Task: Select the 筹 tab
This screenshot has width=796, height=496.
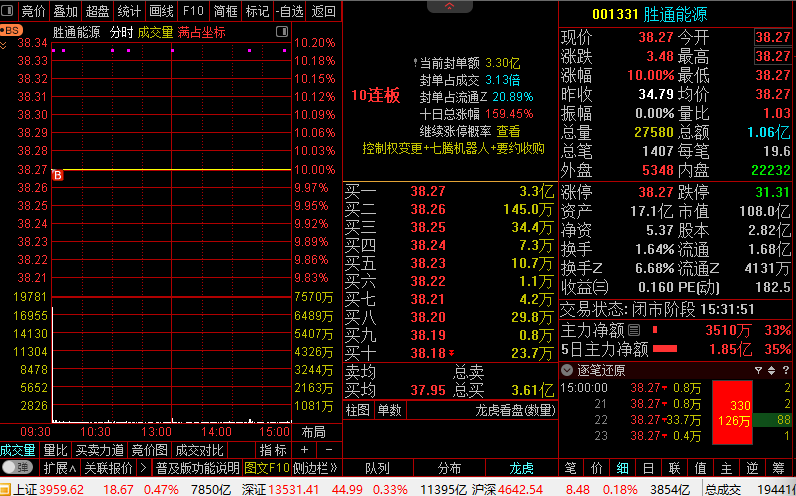Action: click(x=778, y=468)
